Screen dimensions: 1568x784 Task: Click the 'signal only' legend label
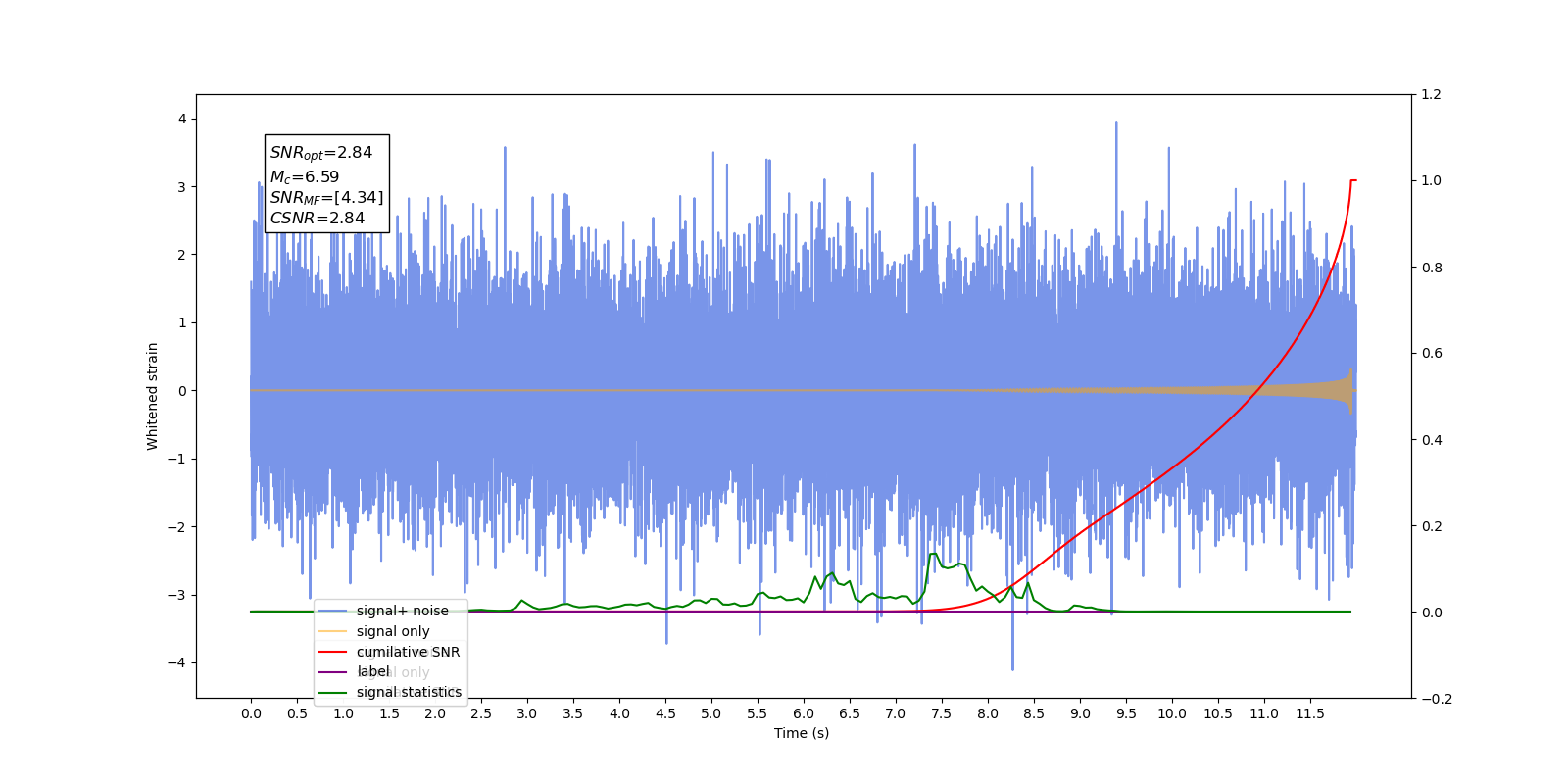[x=393, y=631]
